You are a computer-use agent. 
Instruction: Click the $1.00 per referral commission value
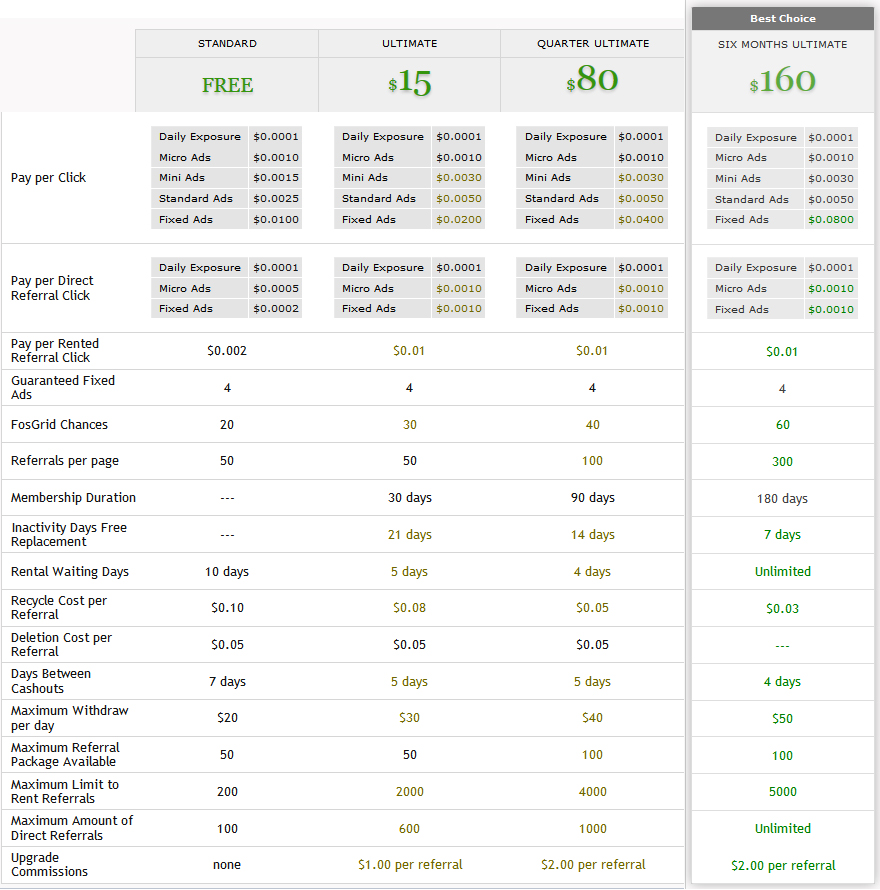[x=410, y=865]
